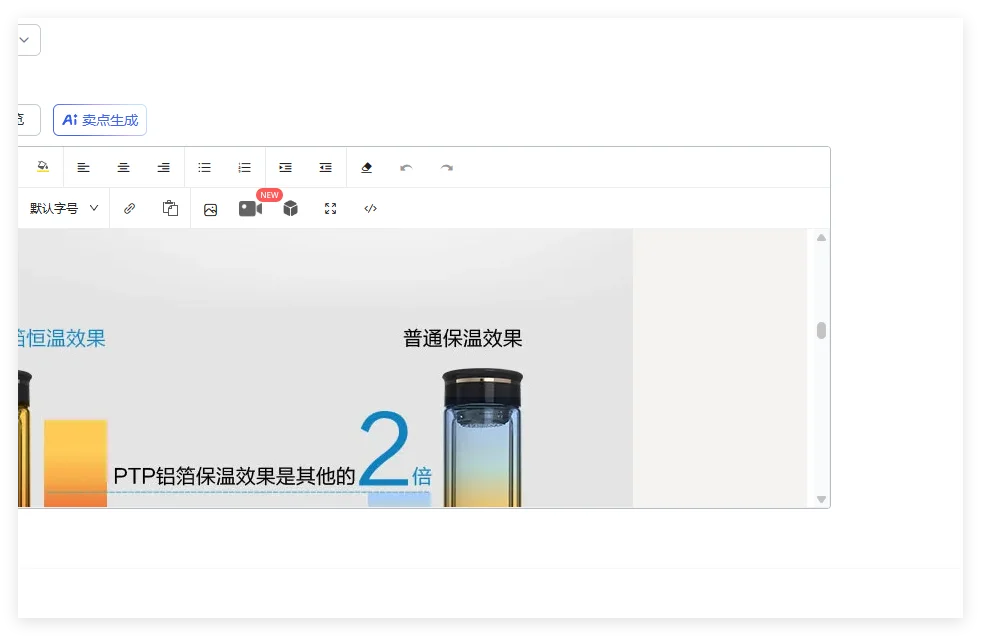The height and width of the screenshot is (636, 981).
Task: Decrease the paragraph indent
Action: click(325, 168)
